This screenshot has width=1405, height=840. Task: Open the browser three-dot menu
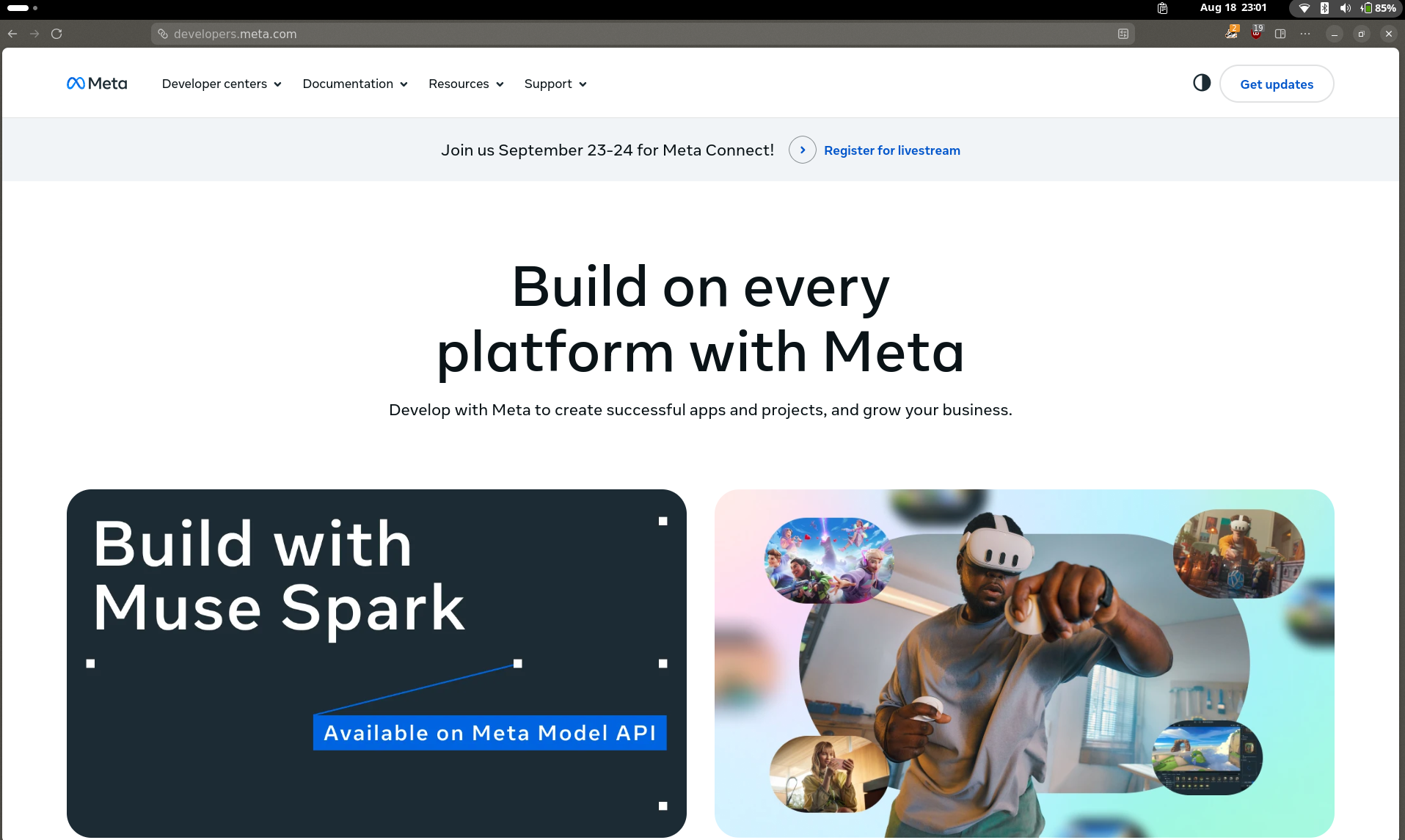tap(1305, 34)
